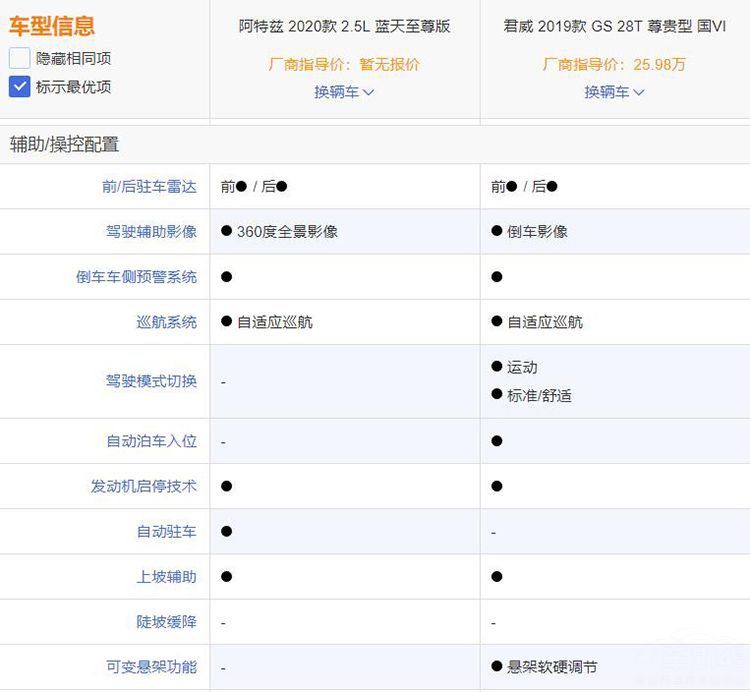This screenshot has width=750, height=692.
Task: Click the 巡航系统 row label
Action: point(166,322)
